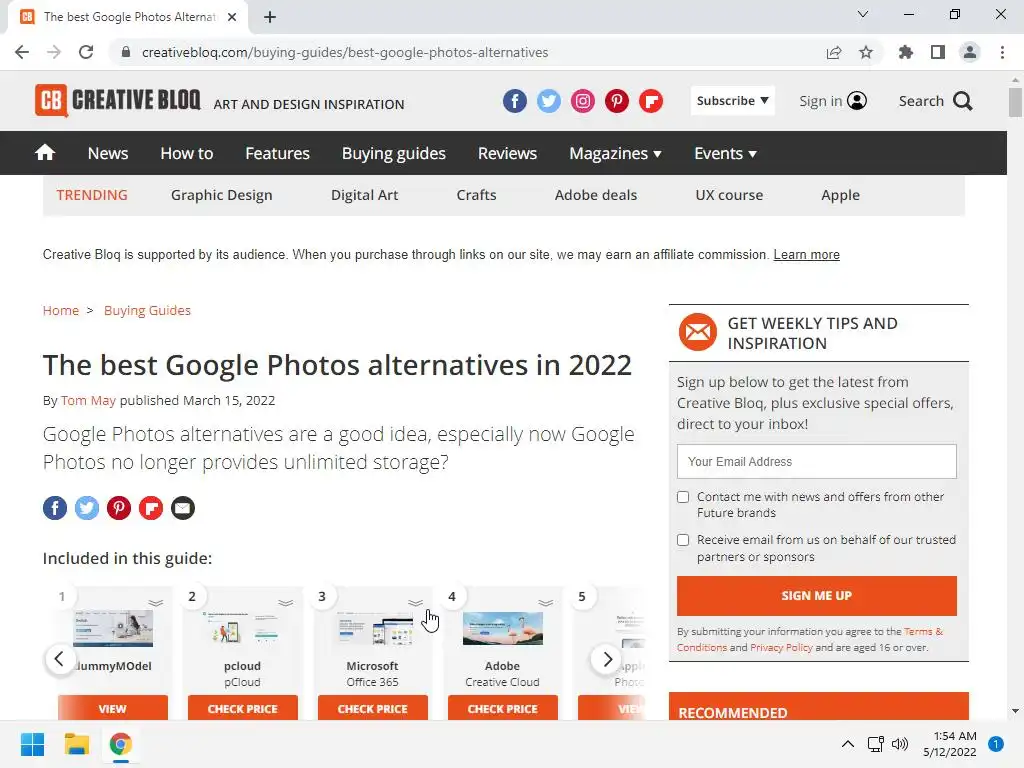Click the Adobe Creative Cloud thumbnail
Image resolution: width=1024 pixels, height=768 pixels.
pyautogui.click(x=502, y=628)
